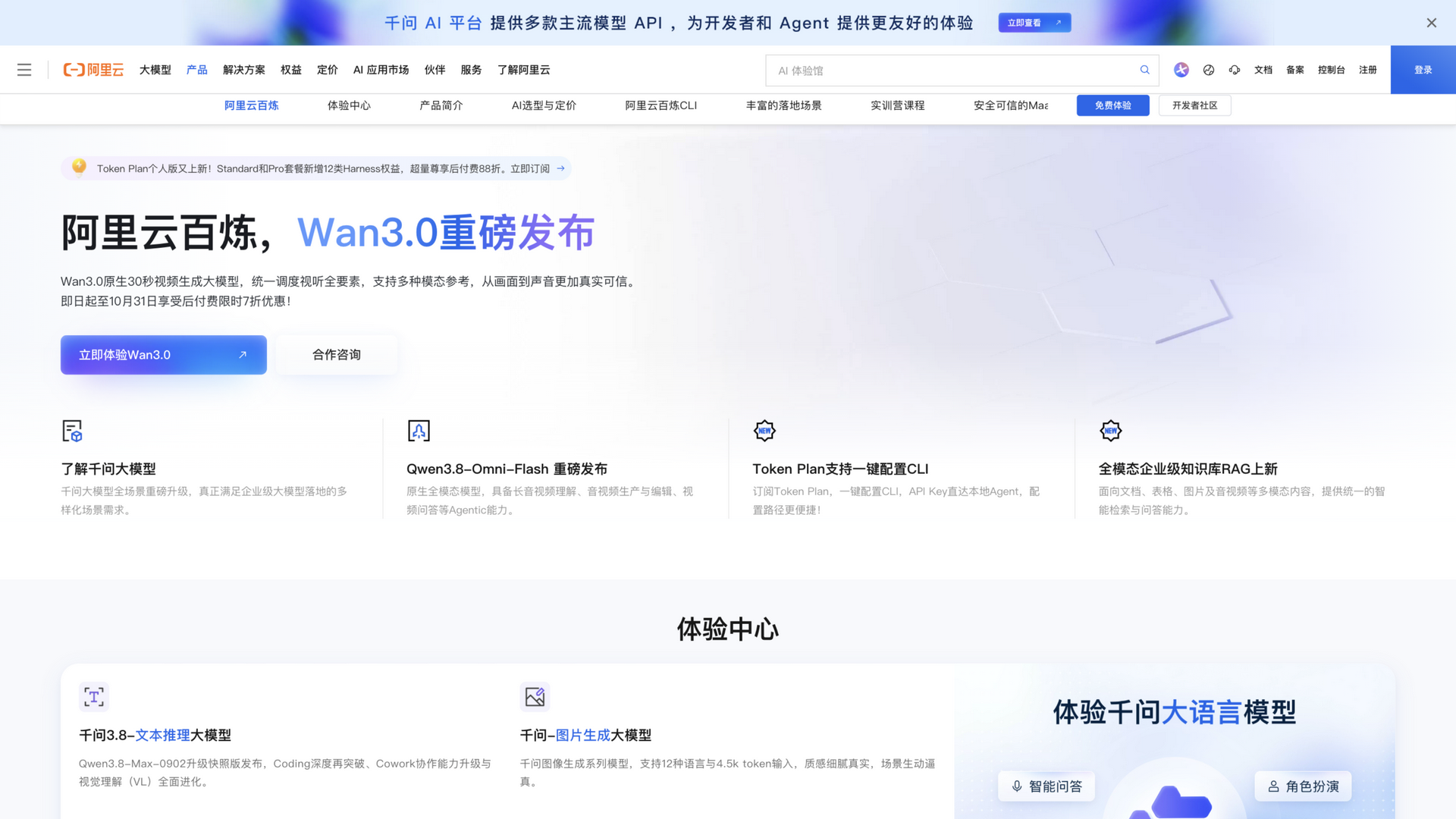
Task: Click the search magnifier icon
Action: [1144, 70]
